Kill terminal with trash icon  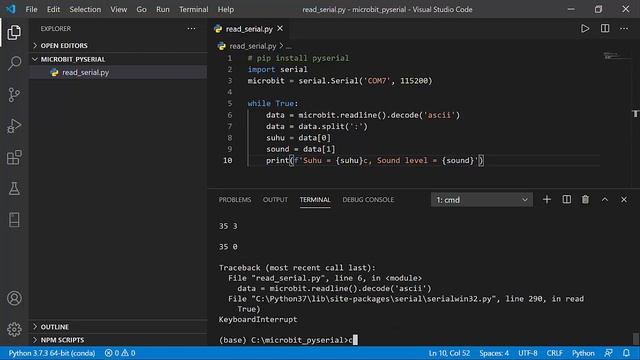coord(585,200)
